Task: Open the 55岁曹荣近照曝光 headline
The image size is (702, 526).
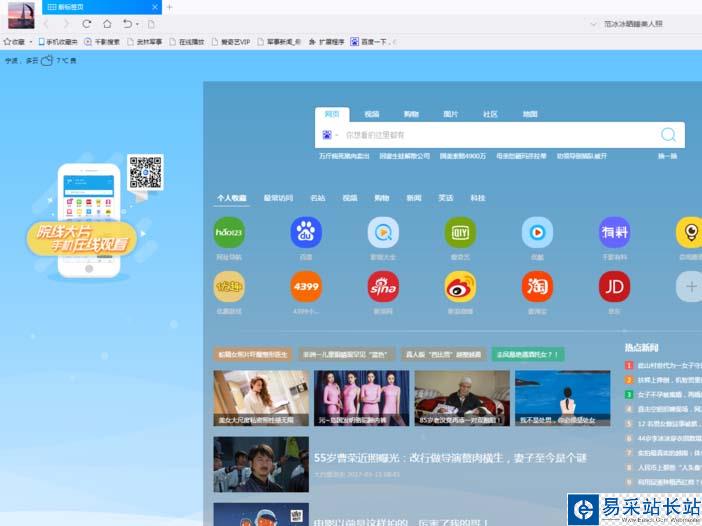Action: click(450, 458)
